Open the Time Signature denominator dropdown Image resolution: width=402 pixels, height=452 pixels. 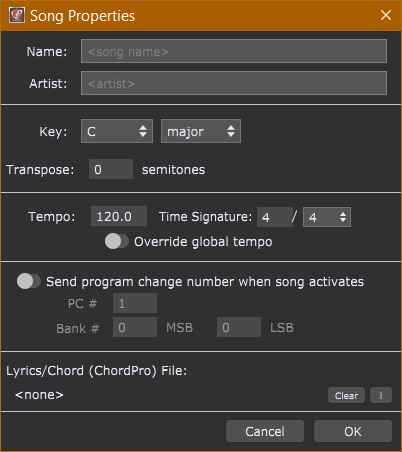327,217
